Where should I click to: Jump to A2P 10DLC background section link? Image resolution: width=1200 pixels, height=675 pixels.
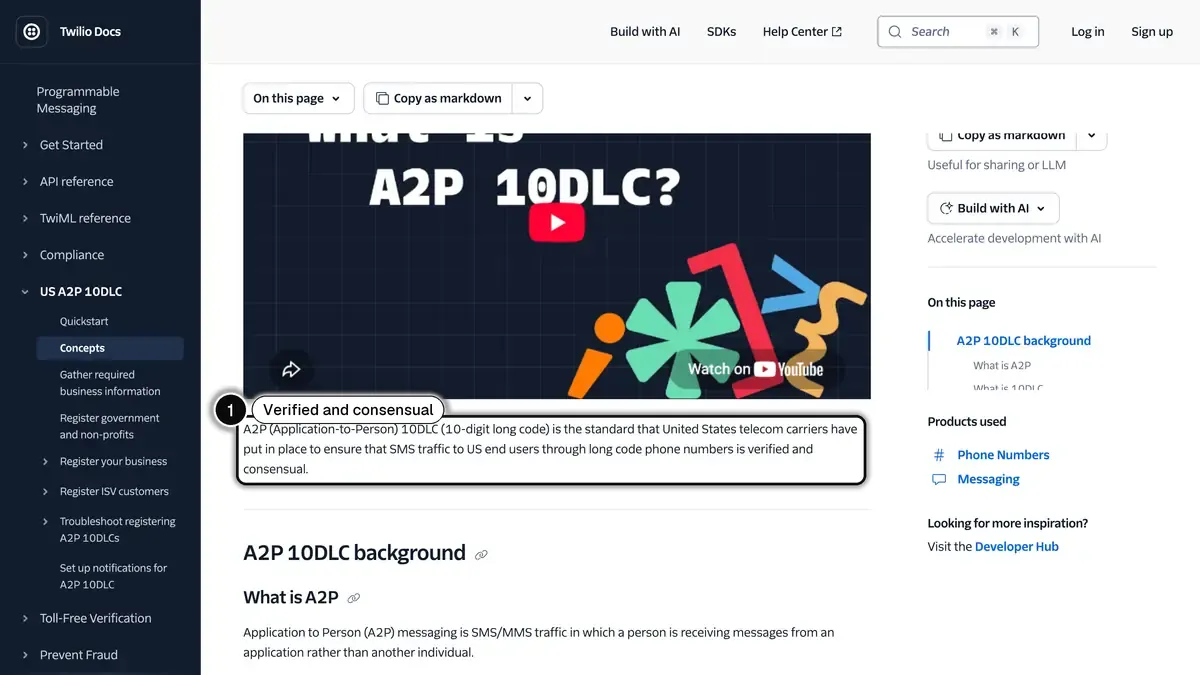tap(1023, 341)
